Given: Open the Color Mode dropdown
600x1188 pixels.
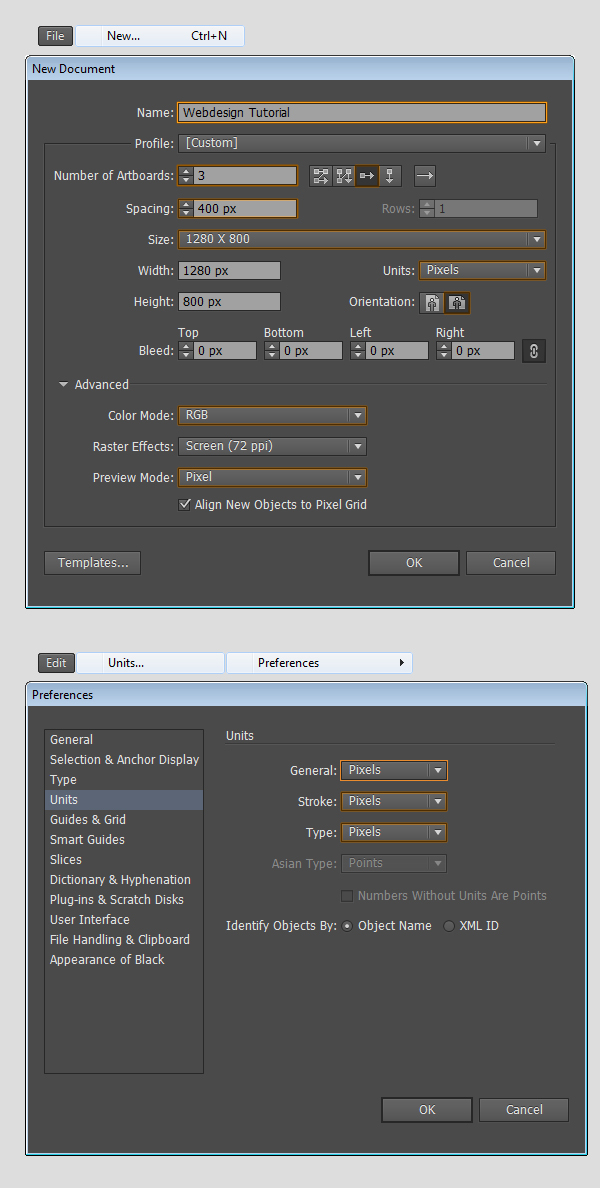Looking at the screenshot, I should pos(273,415).
